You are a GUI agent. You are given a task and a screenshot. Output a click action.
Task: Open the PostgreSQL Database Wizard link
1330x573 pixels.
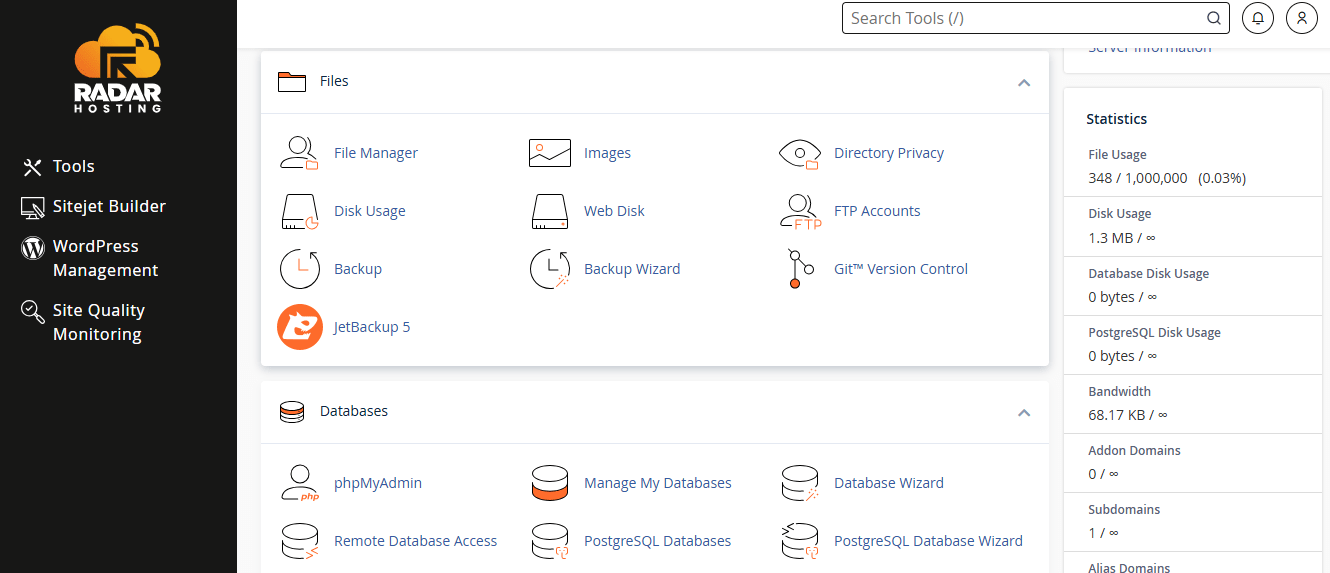click(x=928, y=541)
